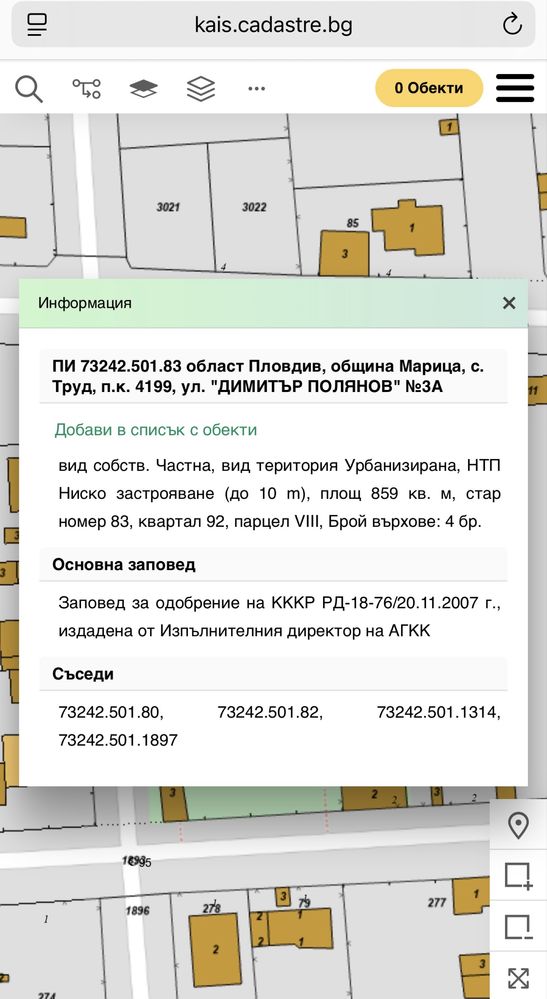
Task: Reload the page in browser
Action: 512,25
